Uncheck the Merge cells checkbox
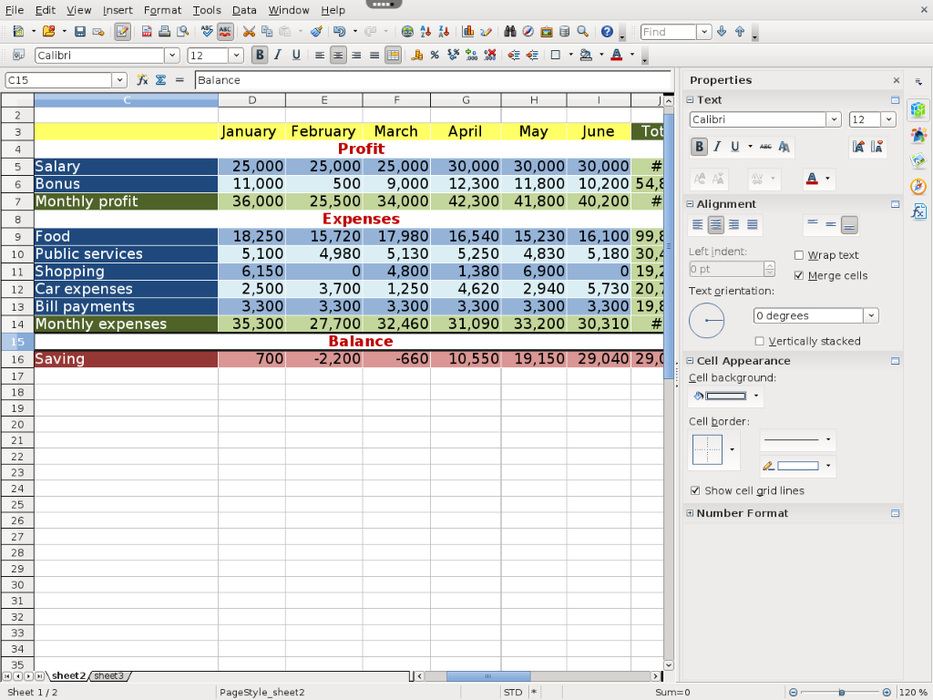The height and width of the screenshot is (700, 933). click(x=799, y=276)
